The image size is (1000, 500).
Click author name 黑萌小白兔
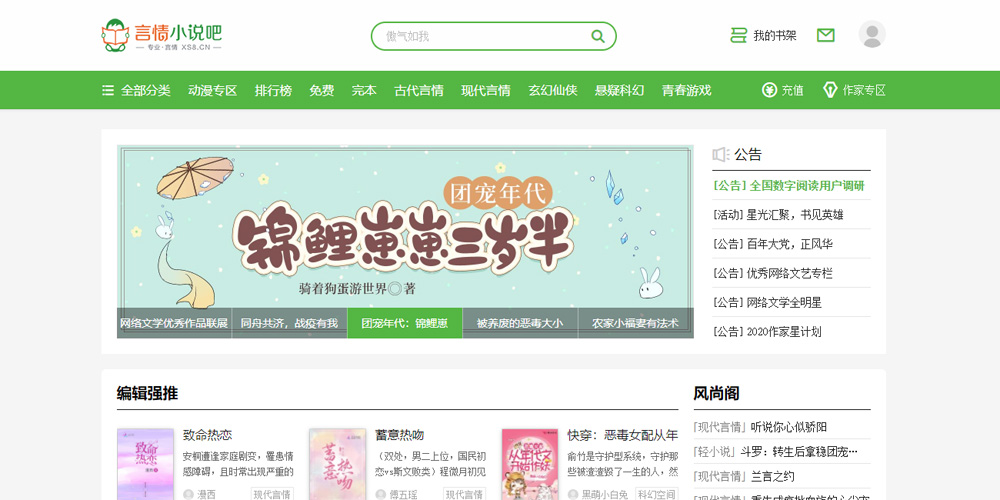(x=605, y=494)
